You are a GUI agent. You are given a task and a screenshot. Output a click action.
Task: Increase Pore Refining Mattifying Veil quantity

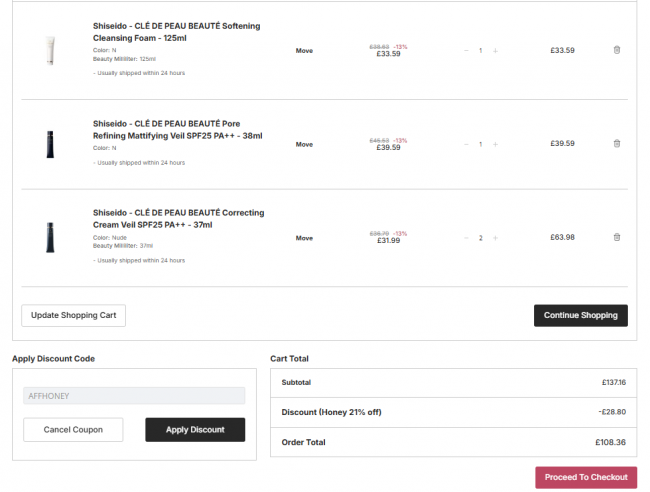pos(495,144)
